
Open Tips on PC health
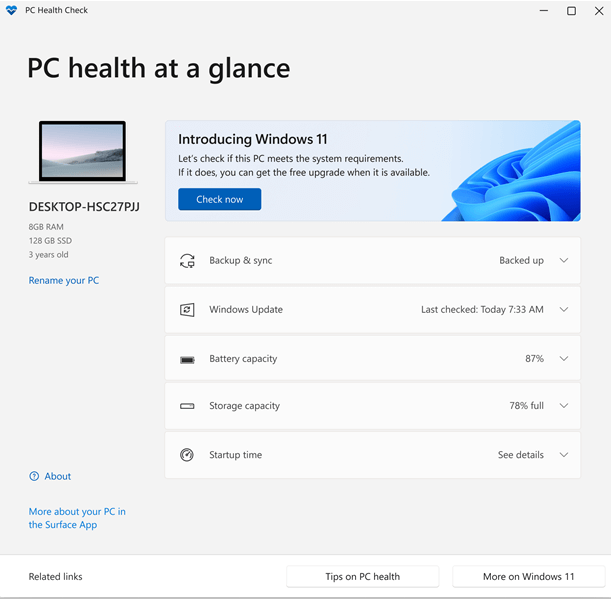coord(362,577)
